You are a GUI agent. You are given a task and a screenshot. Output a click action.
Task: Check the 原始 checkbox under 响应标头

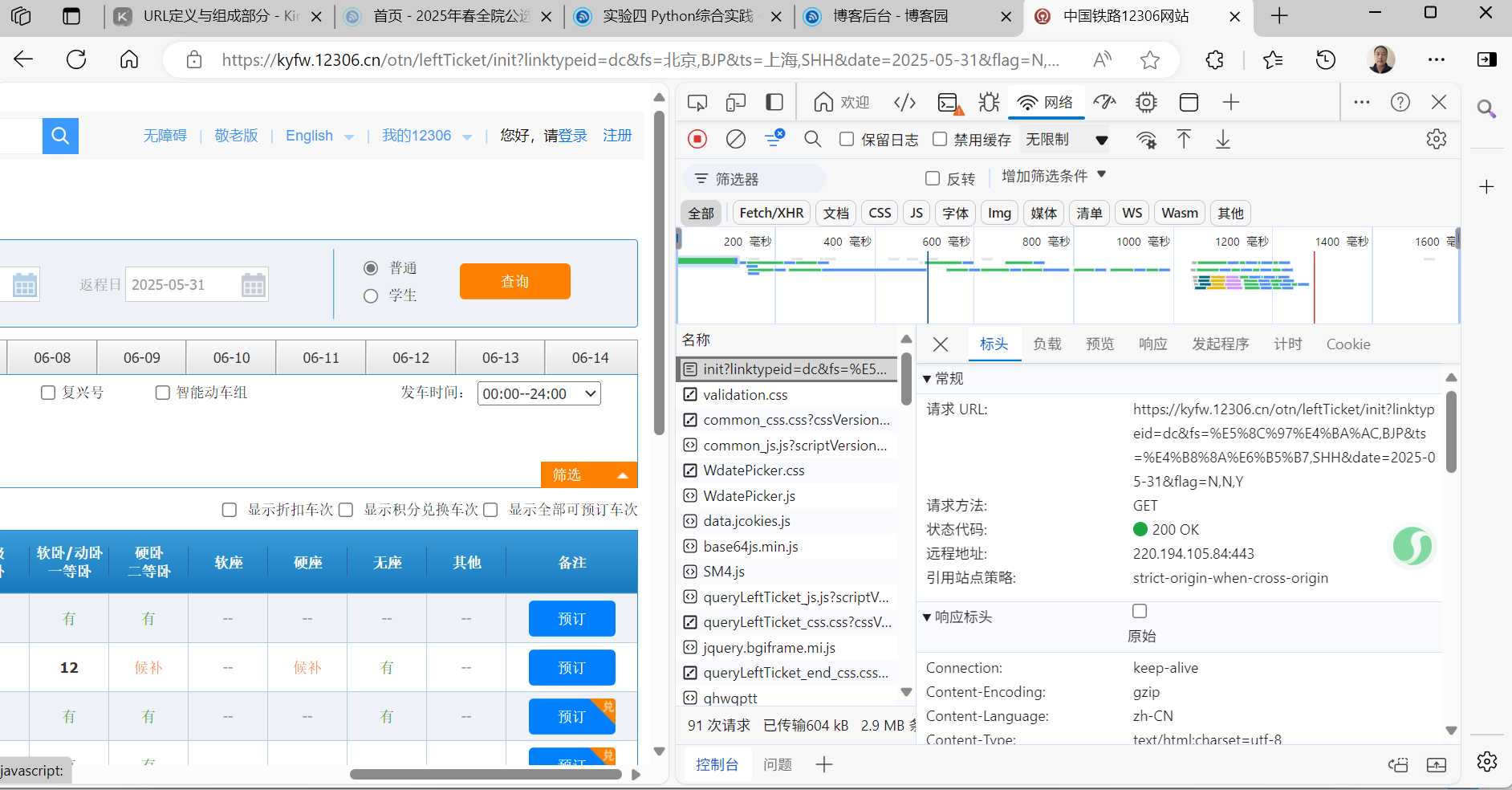(1140, 611)
